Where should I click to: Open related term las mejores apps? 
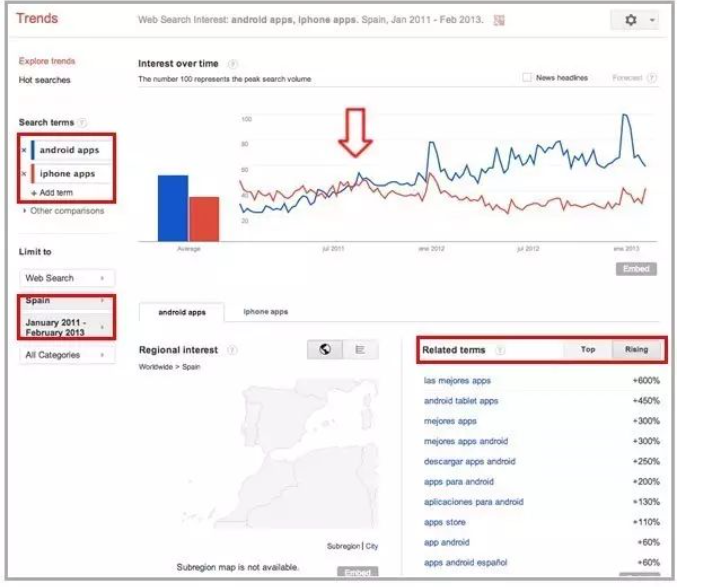457,381
